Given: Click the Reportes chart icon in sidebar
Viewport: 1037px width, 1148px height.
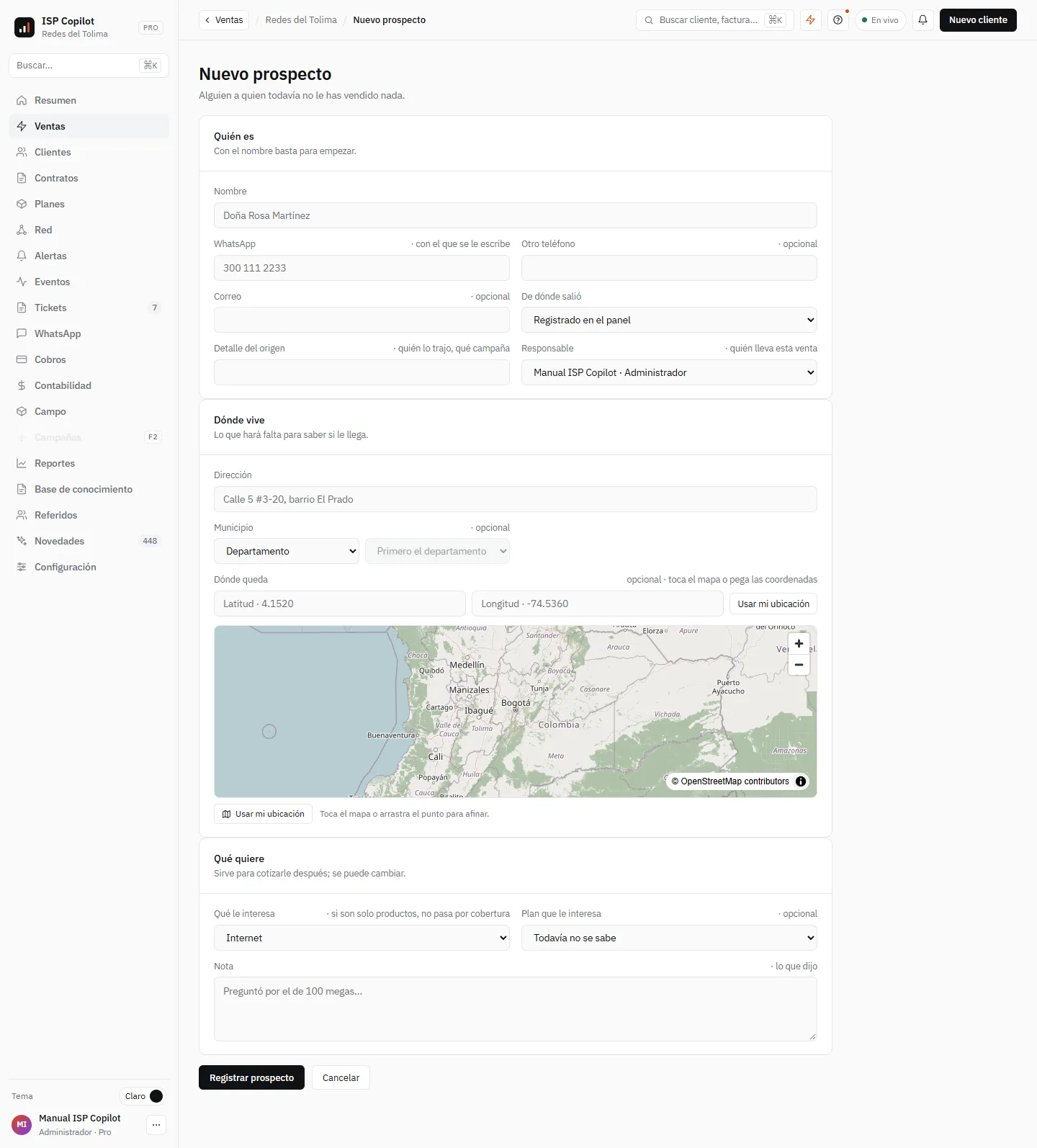Looking at the screenshot, I should tap(22, 463).
